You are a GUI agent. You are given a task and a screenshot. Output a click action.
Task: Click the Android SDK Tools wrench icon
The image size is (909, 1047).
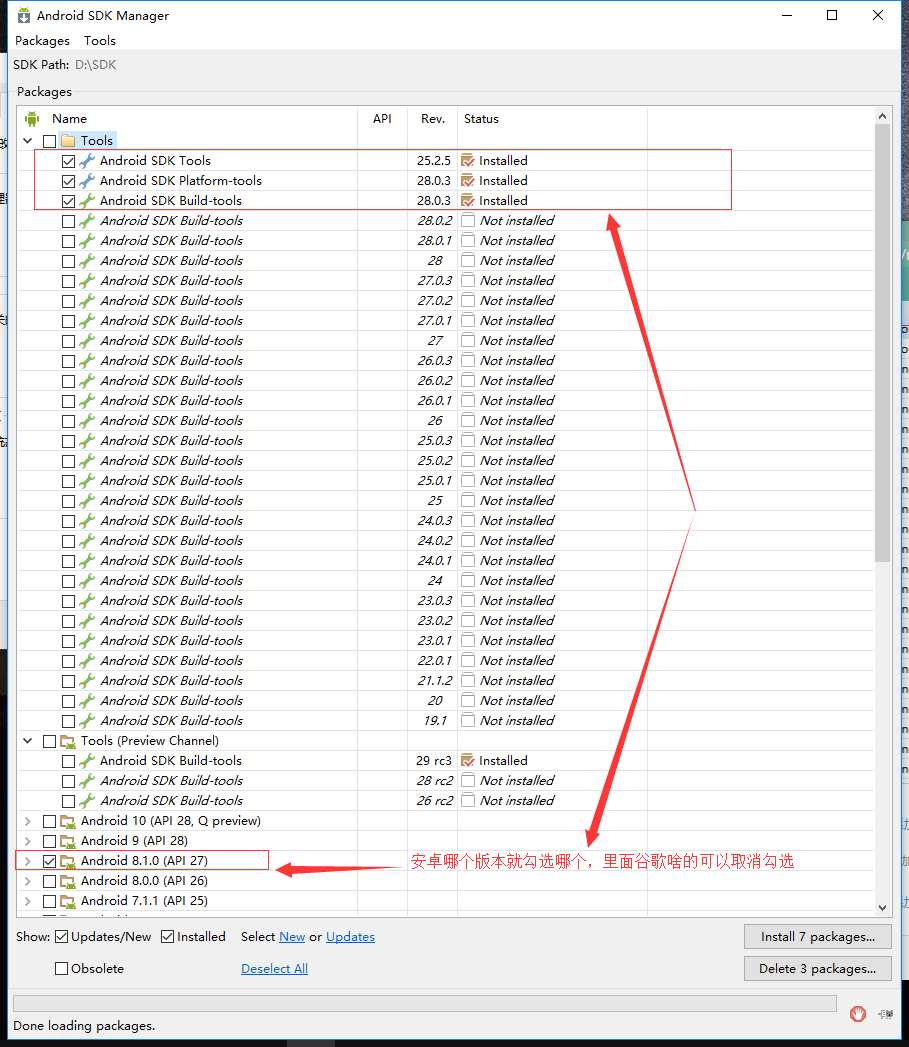point(87,161)
